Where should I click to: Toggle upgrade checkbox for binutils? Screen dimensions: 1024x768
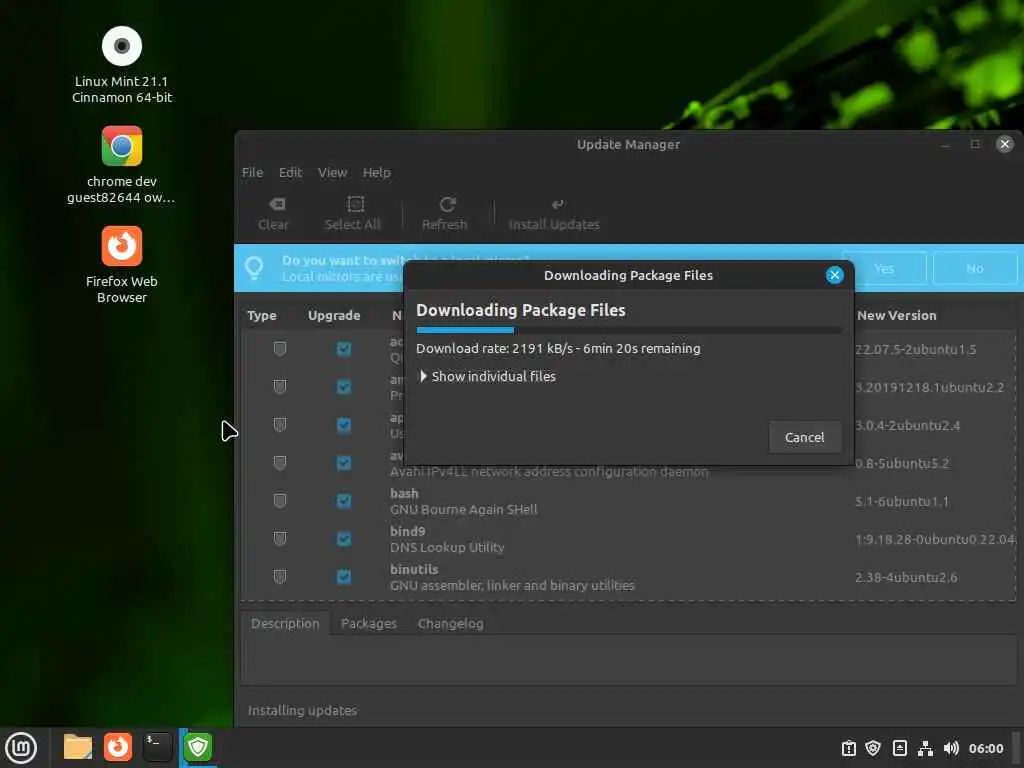(x=344, y=577)
